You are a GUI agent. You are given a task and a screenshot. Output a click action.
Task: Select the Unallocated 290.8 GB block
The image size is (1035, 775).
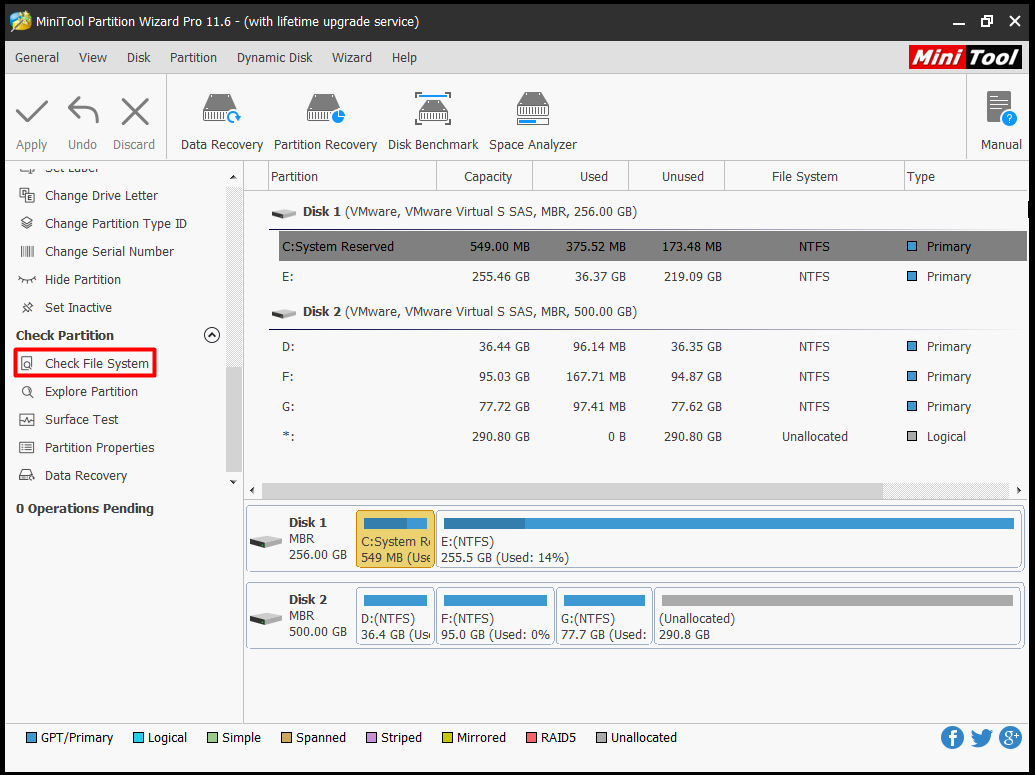[x=838, y=616]
